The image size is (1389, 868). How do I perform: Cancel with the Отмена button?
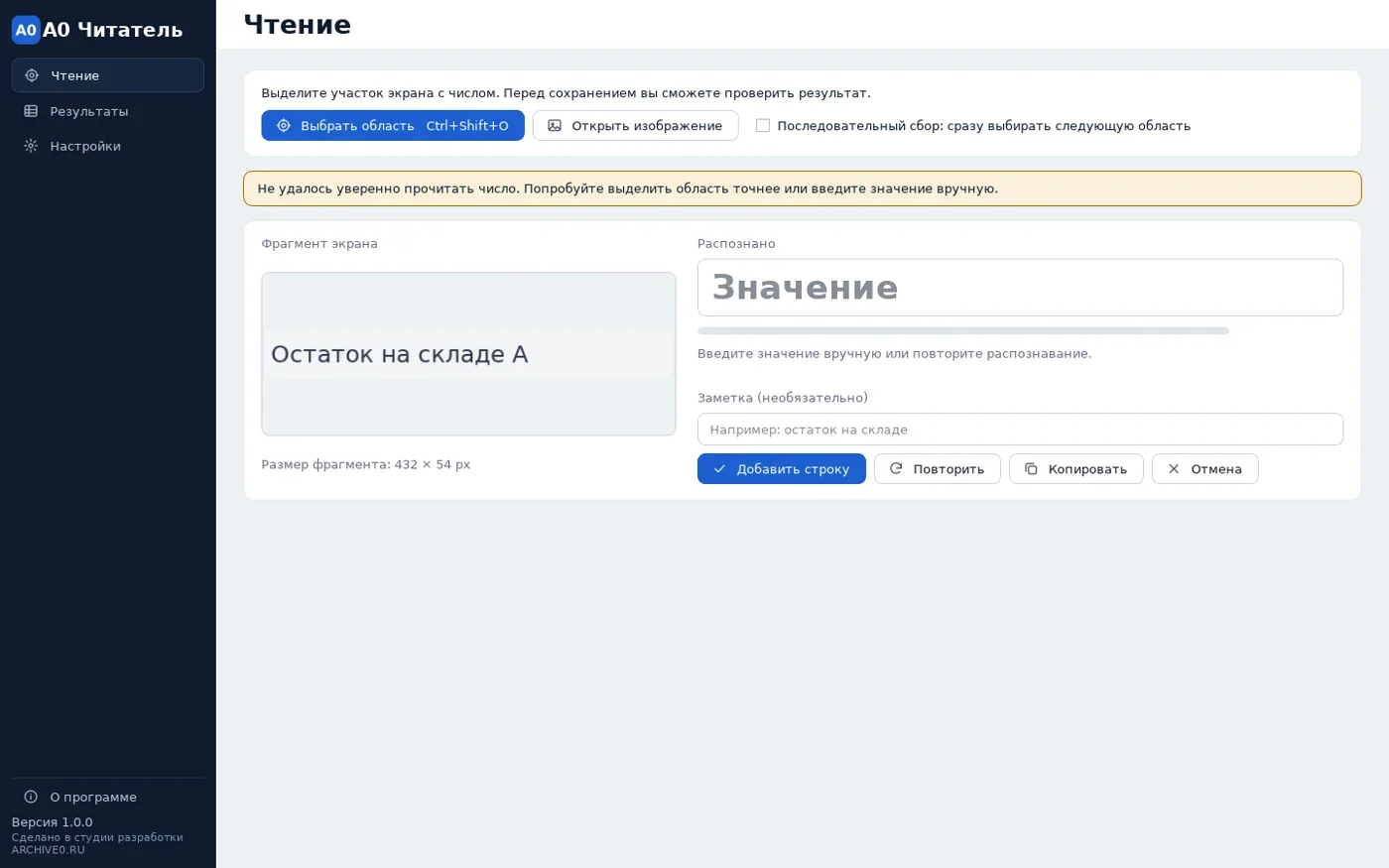(x=1205, y=469)
